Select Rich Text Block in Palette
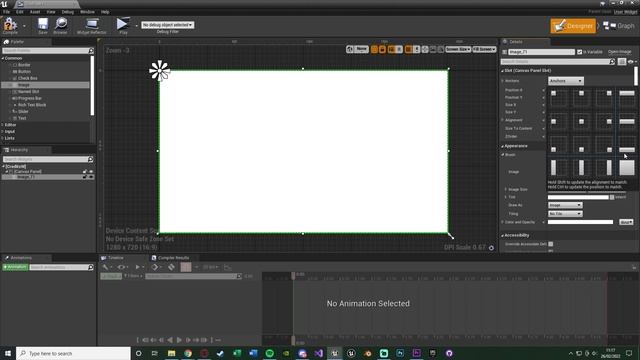 (x=32, y=105)
